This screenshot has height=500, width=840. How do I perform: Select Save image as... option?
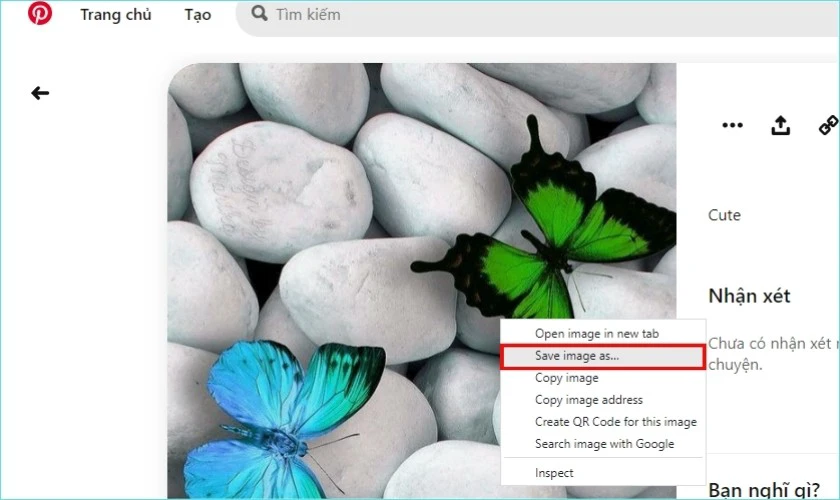tap(603, 356)
